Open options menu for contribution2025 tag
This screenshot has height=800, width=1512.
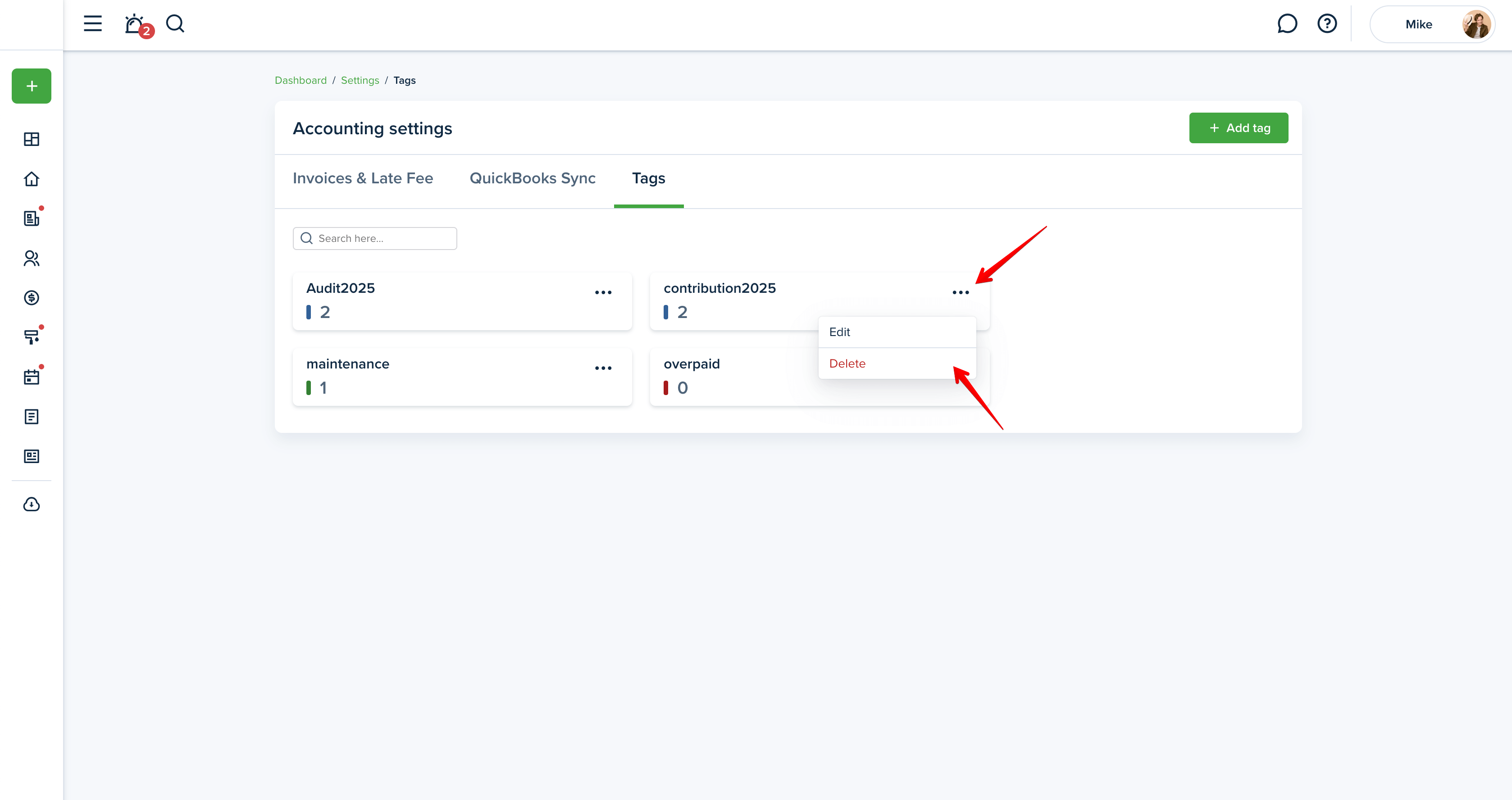960,292
